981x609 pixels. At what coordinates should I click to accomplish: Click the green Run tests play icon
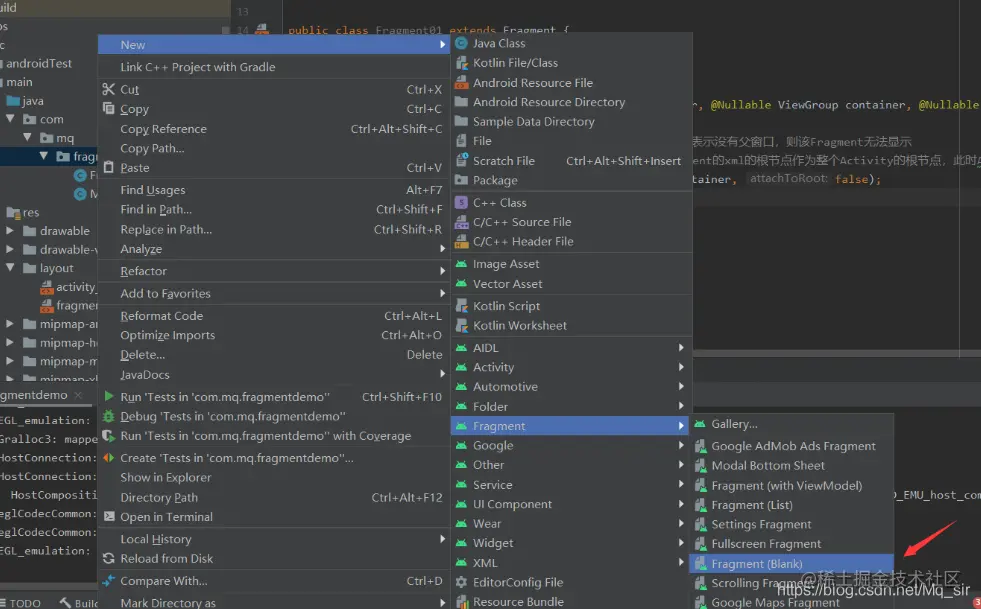point(109,396)
